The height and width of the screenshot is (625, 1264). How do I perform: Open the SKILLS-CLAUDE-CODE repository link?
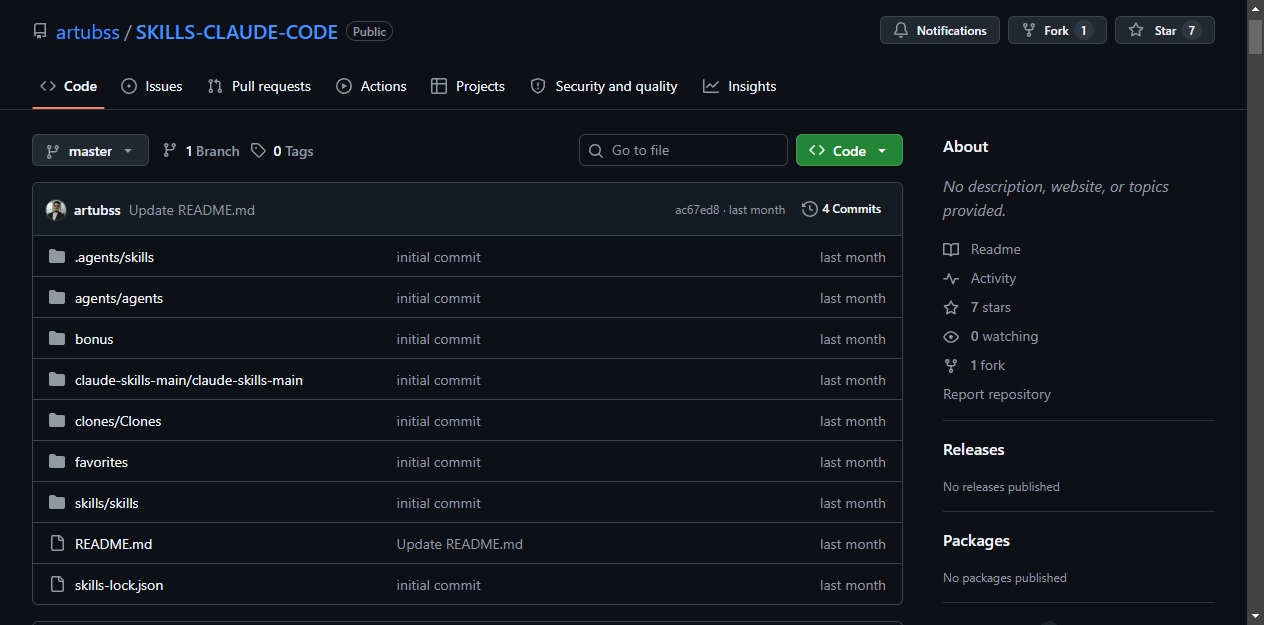pos(237,32)
